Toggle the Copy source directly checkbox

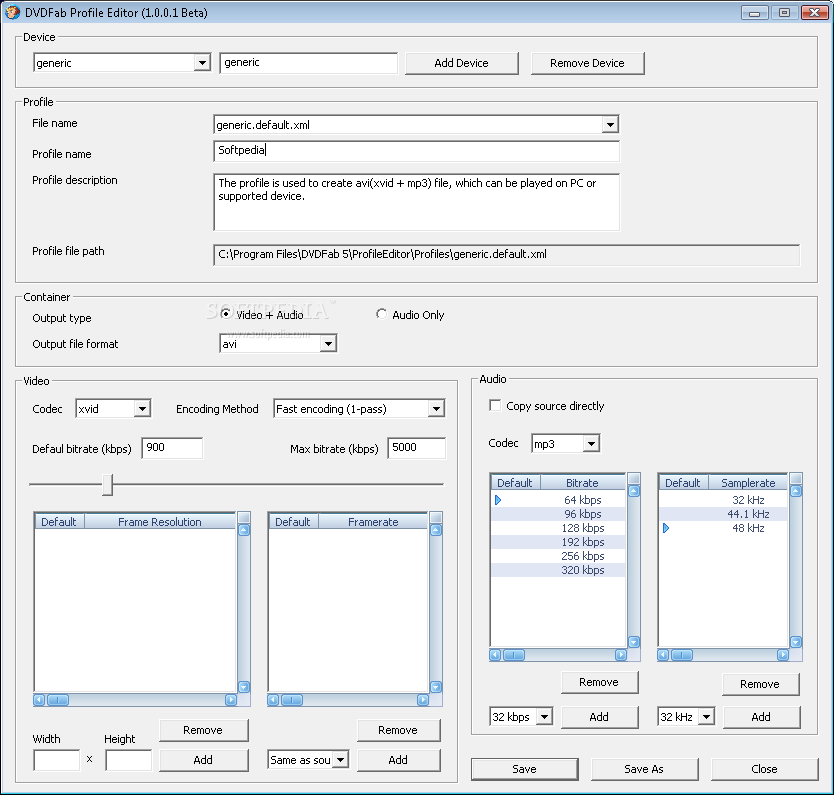point(495,406)
